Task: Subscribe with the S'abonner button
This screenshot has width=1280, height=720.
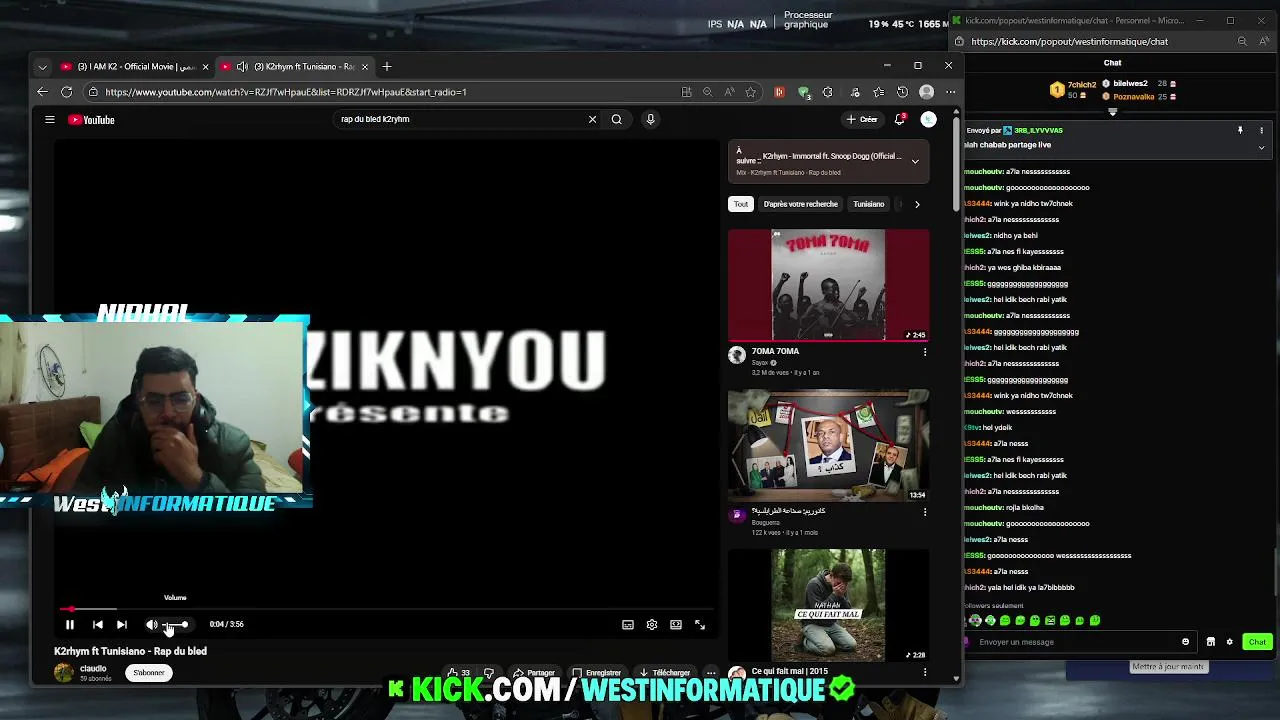Action: click(x=149, y=673)
